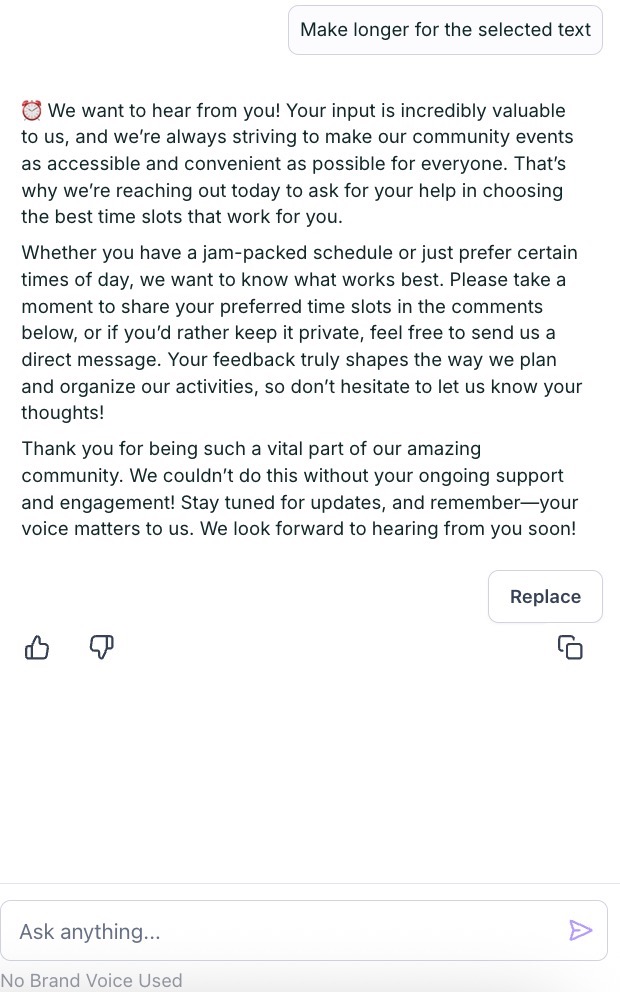Replace selected text with the generated version
Screen dimensions: 620x992
pos(545,597)
